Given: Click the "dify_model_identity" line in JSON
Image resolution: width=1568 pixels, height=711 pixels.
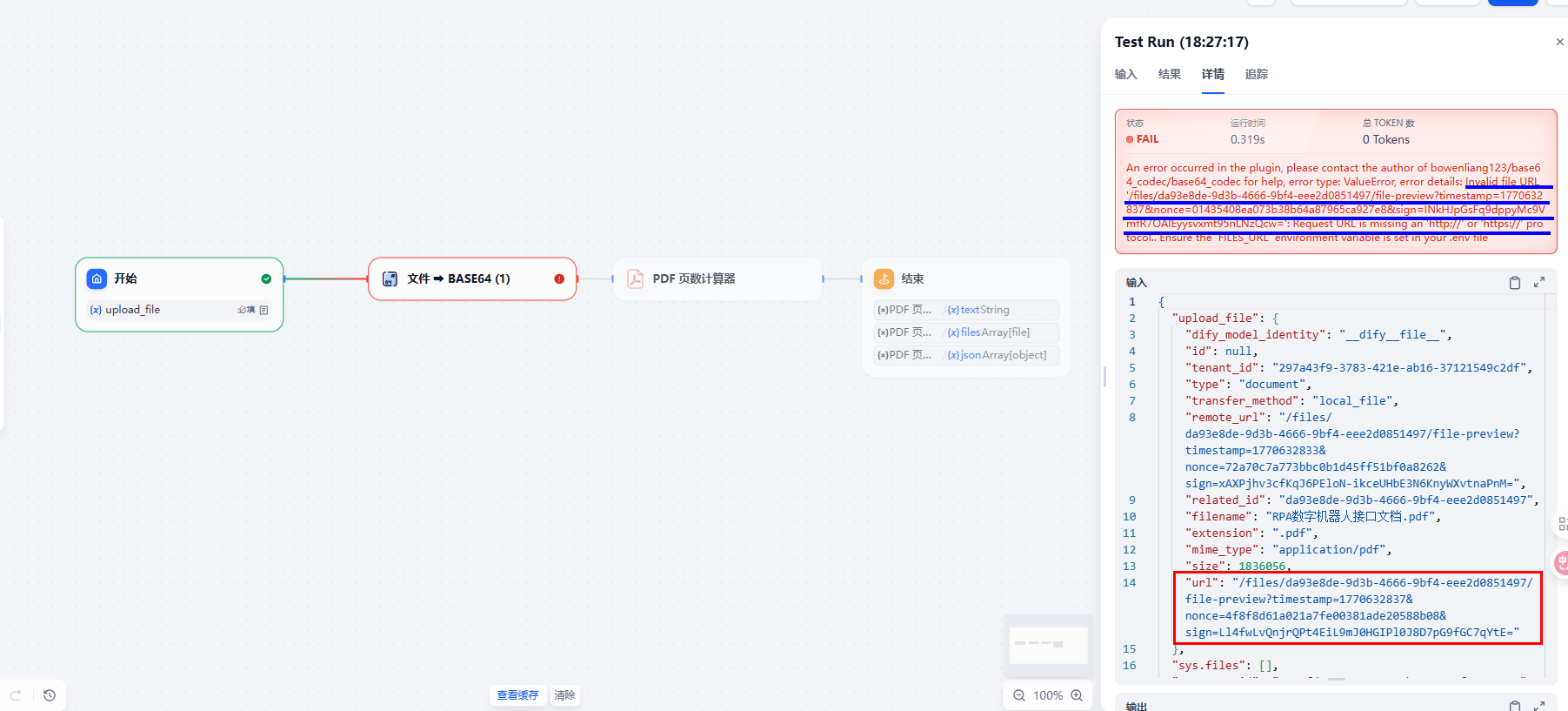Looking at the screenshot, I should coord(1318,335).
